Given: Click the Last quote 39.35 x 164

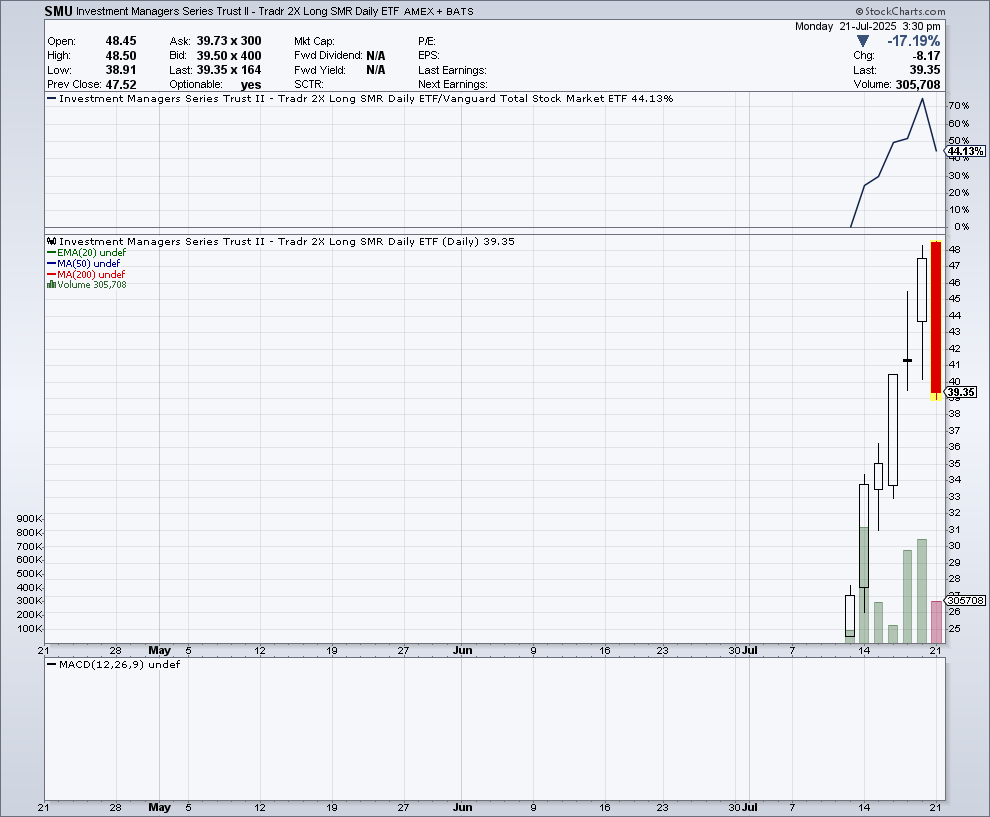Looking at the screenshot, I should pos(229,70).
